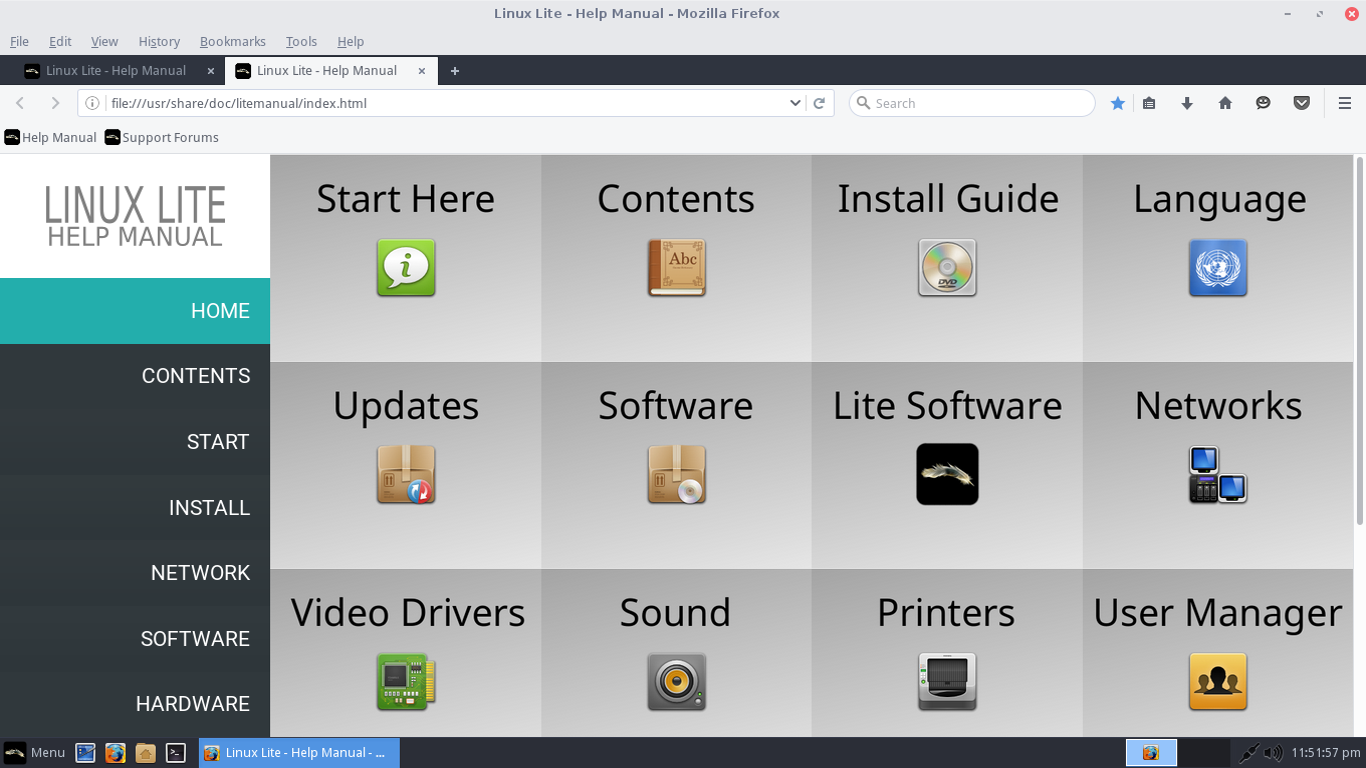Open the Linux Lite Menu button
Image resolution: width=1366 pixels, height=768 pixels.
click(35, 752)
